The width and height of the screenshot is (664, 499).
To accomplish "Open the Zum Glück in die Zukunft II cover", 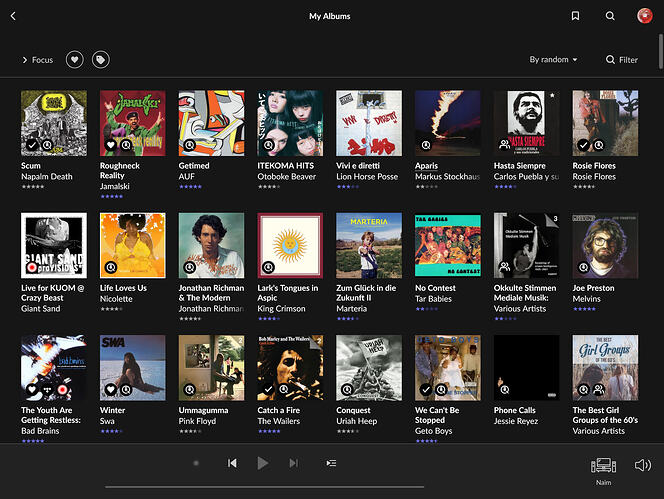I will 369,245.
